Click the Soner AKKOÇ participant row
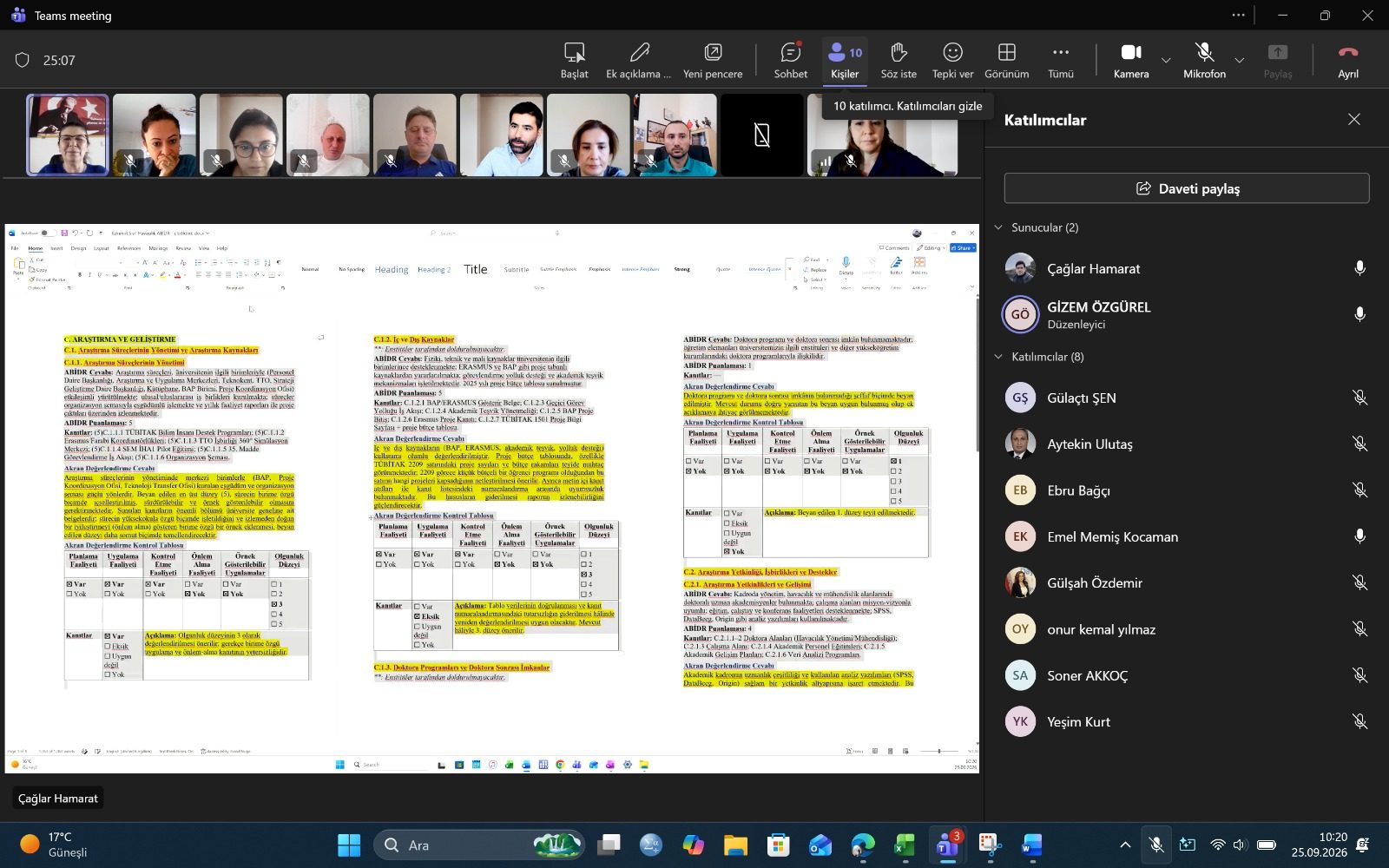 (x=1187, y=675)
